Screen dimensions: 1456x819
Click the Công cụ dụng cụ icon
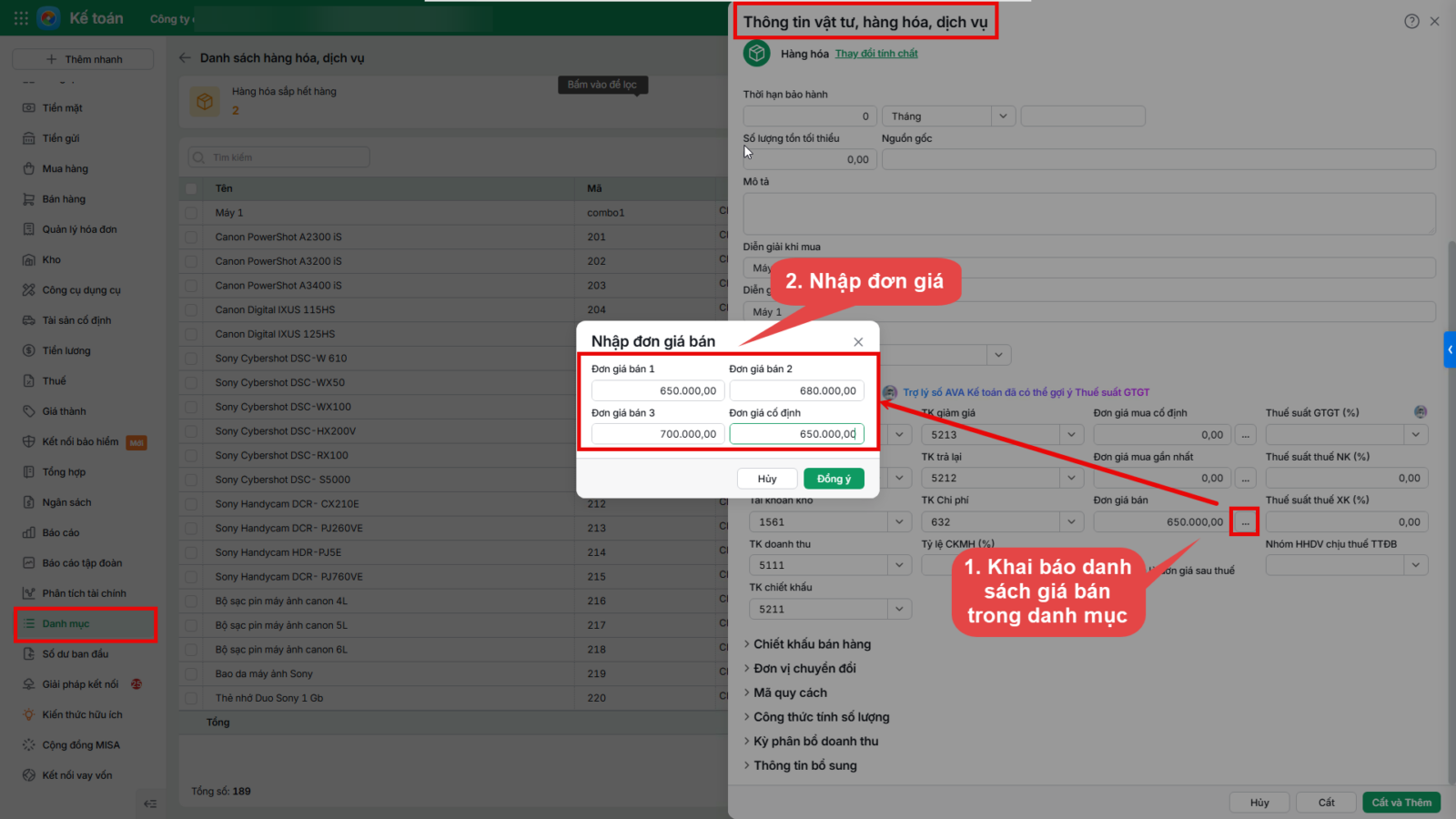[28, 290]
